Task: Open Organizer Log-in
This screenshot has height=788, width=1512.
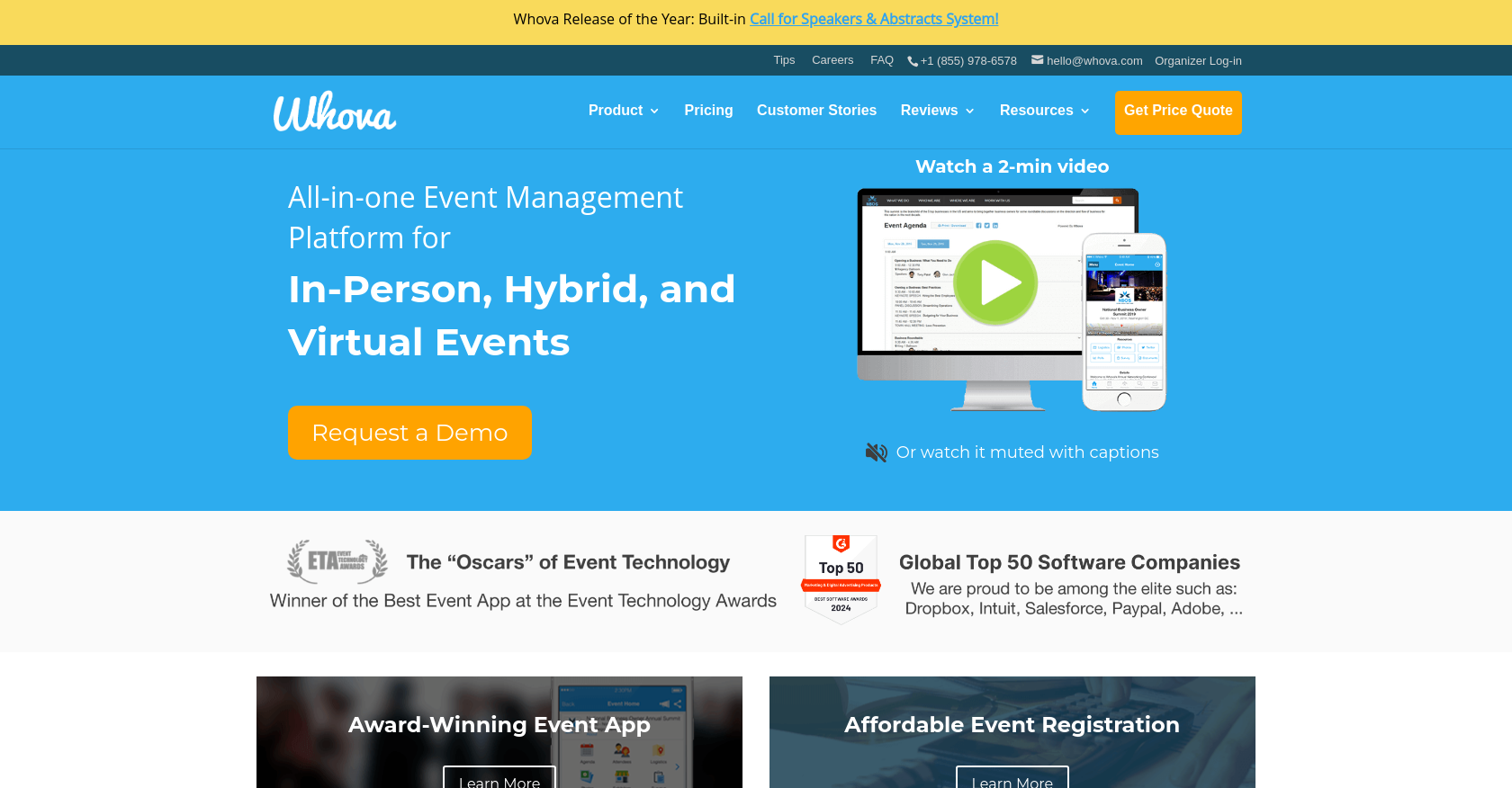Action: click(1198, 61)
